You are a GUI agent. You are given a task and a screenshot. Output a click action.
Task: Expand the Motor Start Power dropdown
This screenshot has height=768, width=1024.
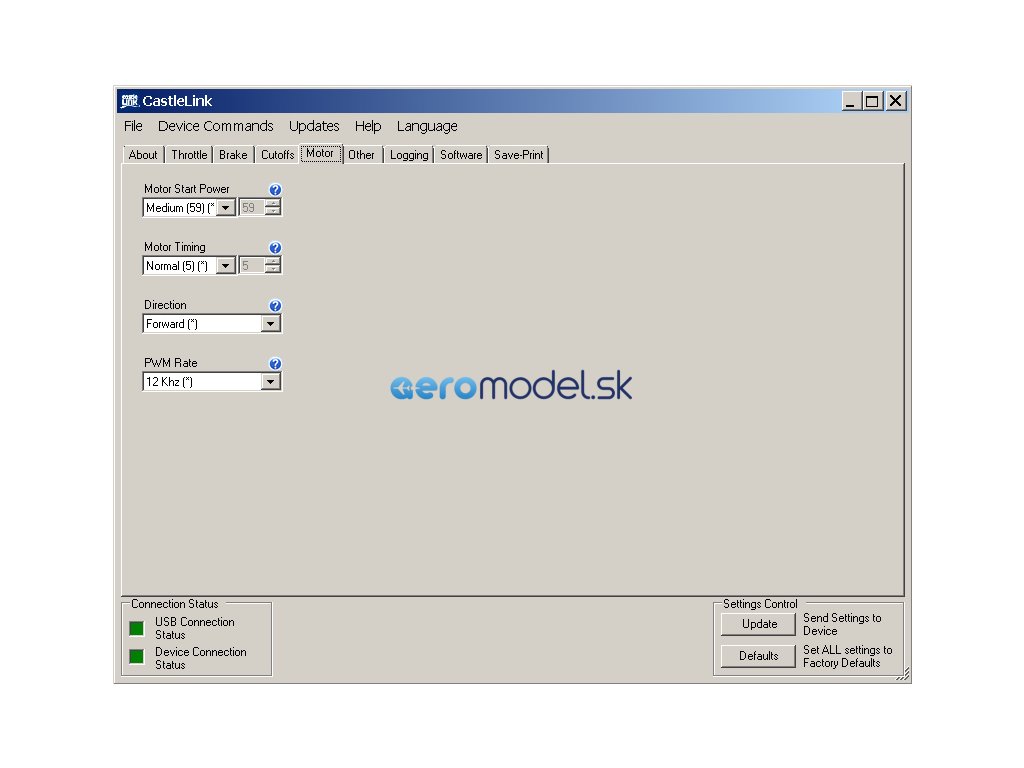tap(226, 208)
